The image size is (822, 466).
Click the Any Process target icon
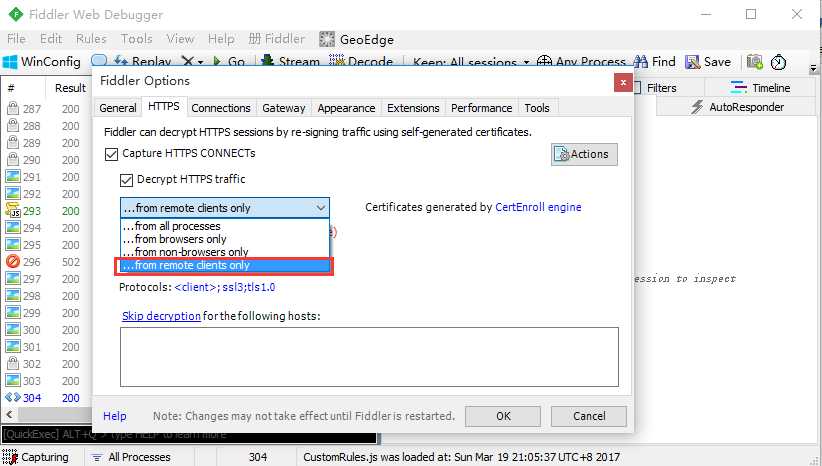pos(544,62)
